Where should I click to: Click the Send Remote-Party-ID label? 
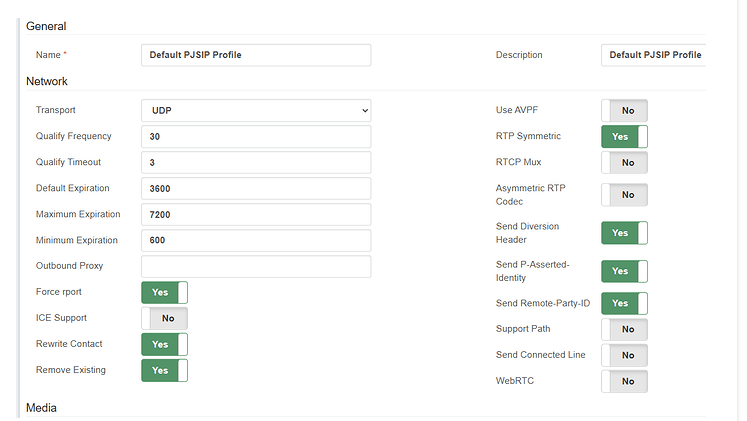point(543,303)
